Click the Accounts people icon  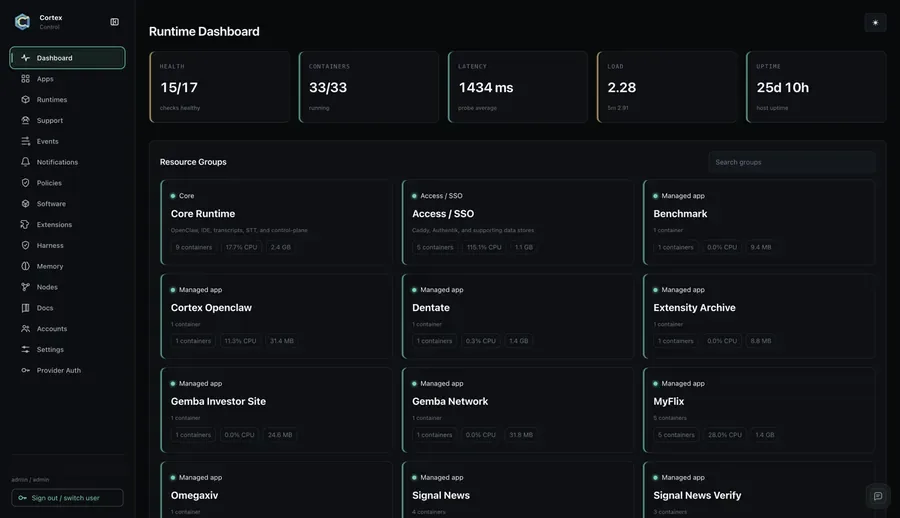[x=25, y=328]
